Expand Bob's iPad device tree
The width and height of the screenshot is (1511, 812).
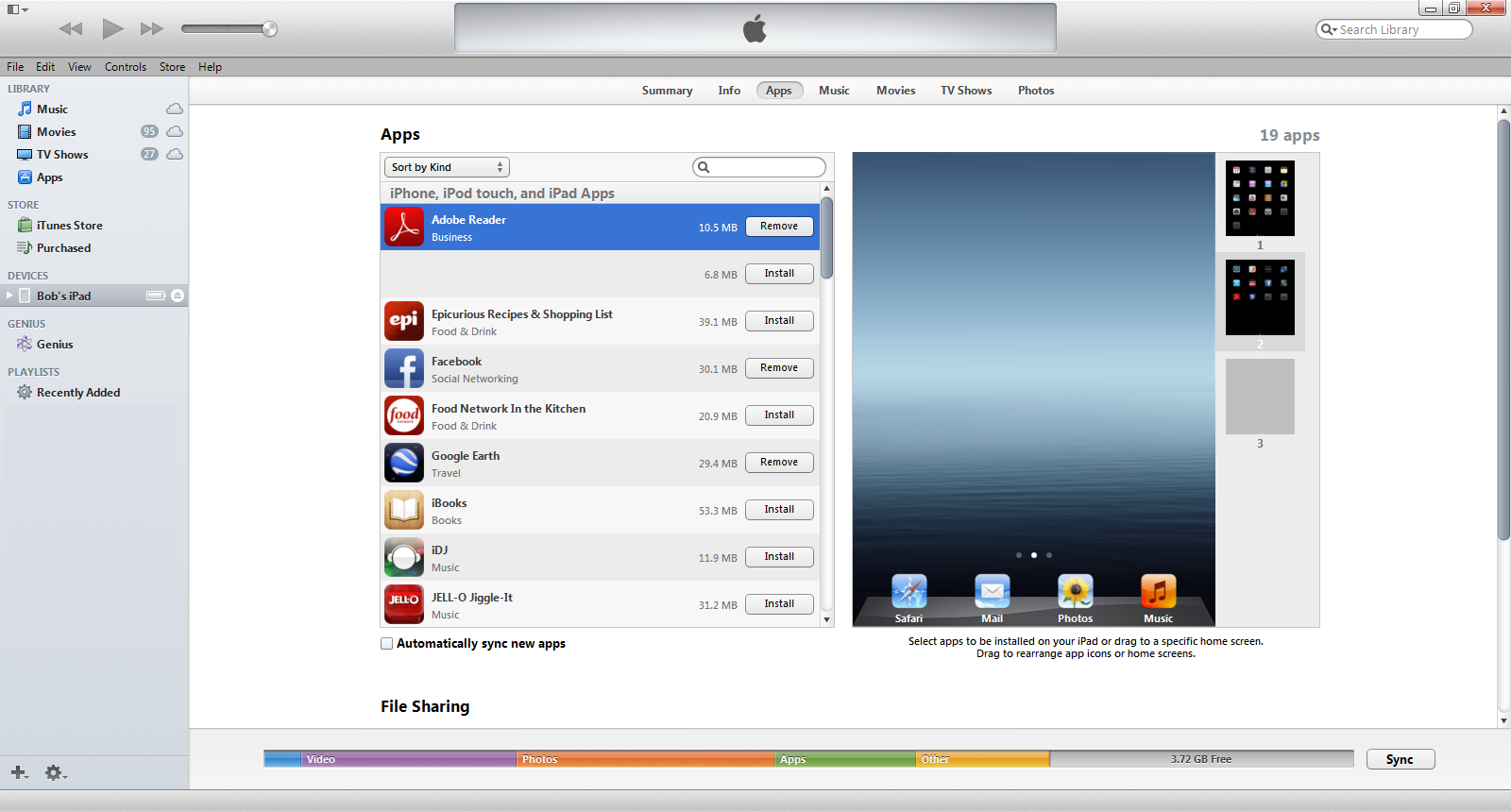[x=10, y=296]
